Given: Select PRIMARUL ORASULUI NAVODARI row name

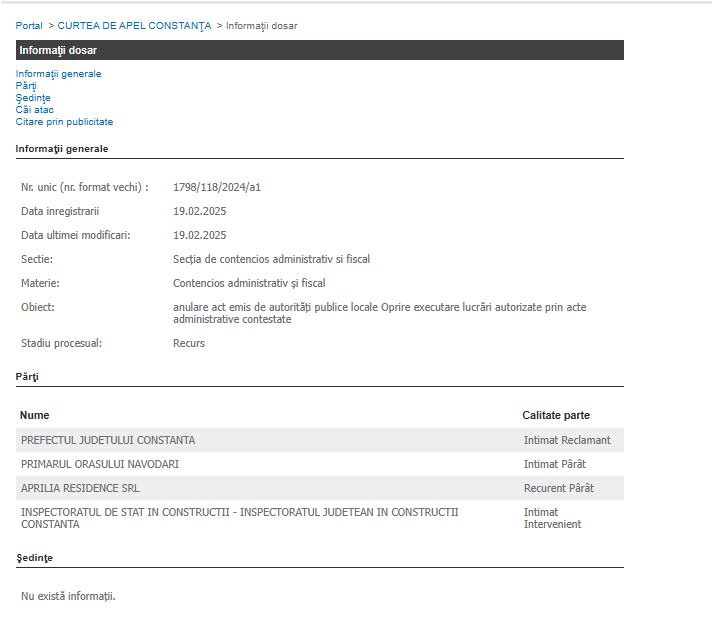Looking at the screenshot, I should pyautogui.click(x=100, y=464).
